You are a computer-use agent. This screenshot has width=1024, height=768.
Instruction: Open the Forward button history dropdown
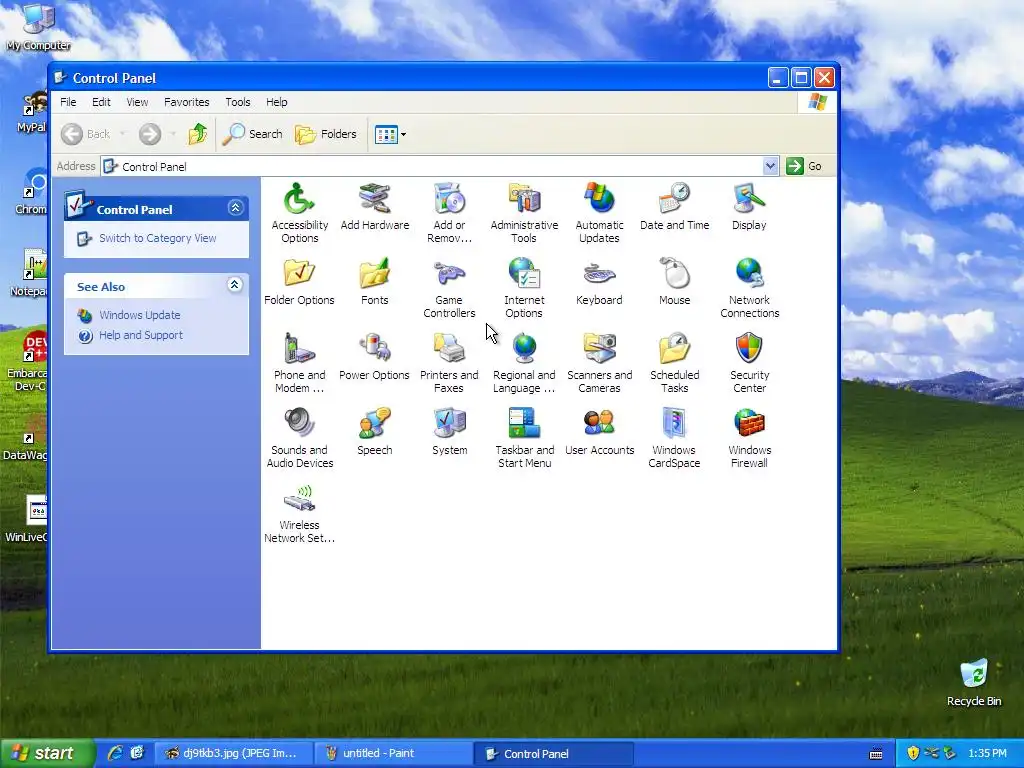(x=173, y=134)
